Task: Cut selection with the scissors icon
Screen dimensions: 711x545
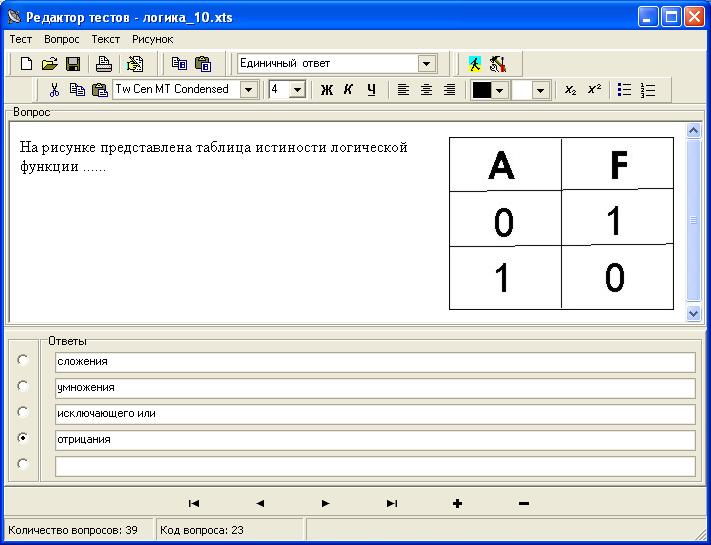Action: [x=55, y=90]
